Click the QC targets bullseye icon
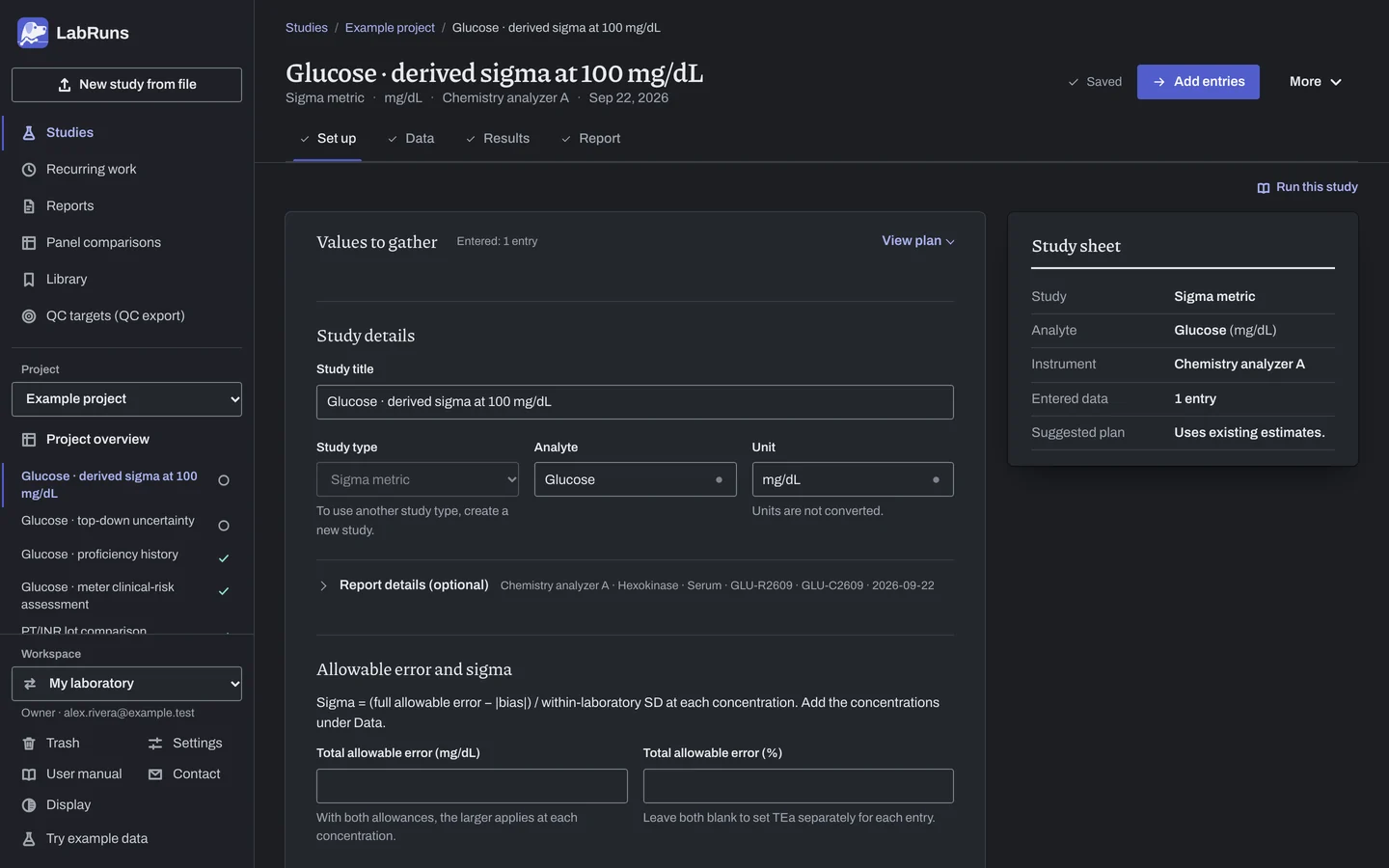1389x868 pixels. (29, 316)
